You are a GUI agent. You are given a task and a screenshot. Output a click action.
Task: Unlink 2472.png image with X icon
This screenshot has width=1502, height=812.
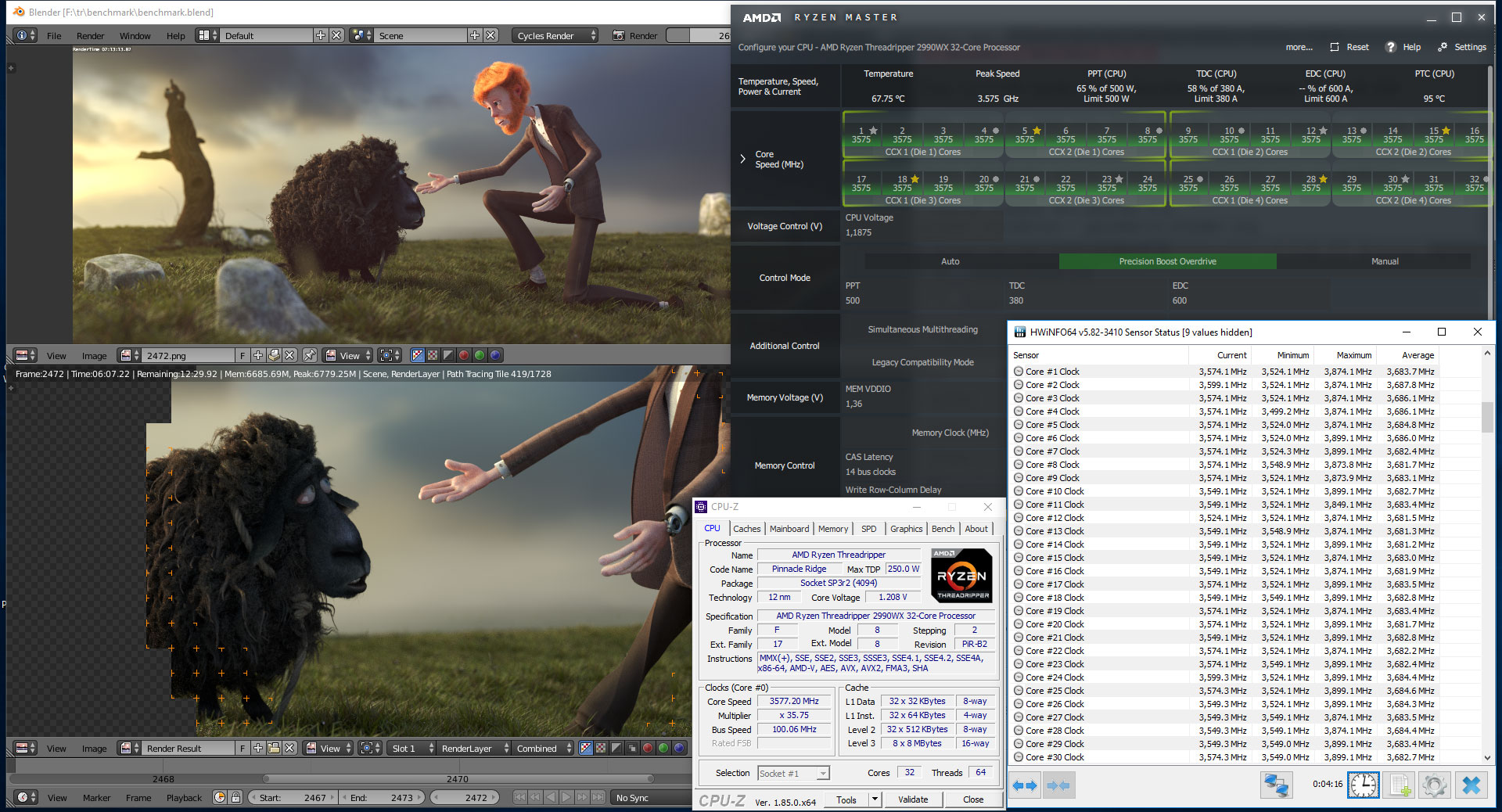click(289, 355)
